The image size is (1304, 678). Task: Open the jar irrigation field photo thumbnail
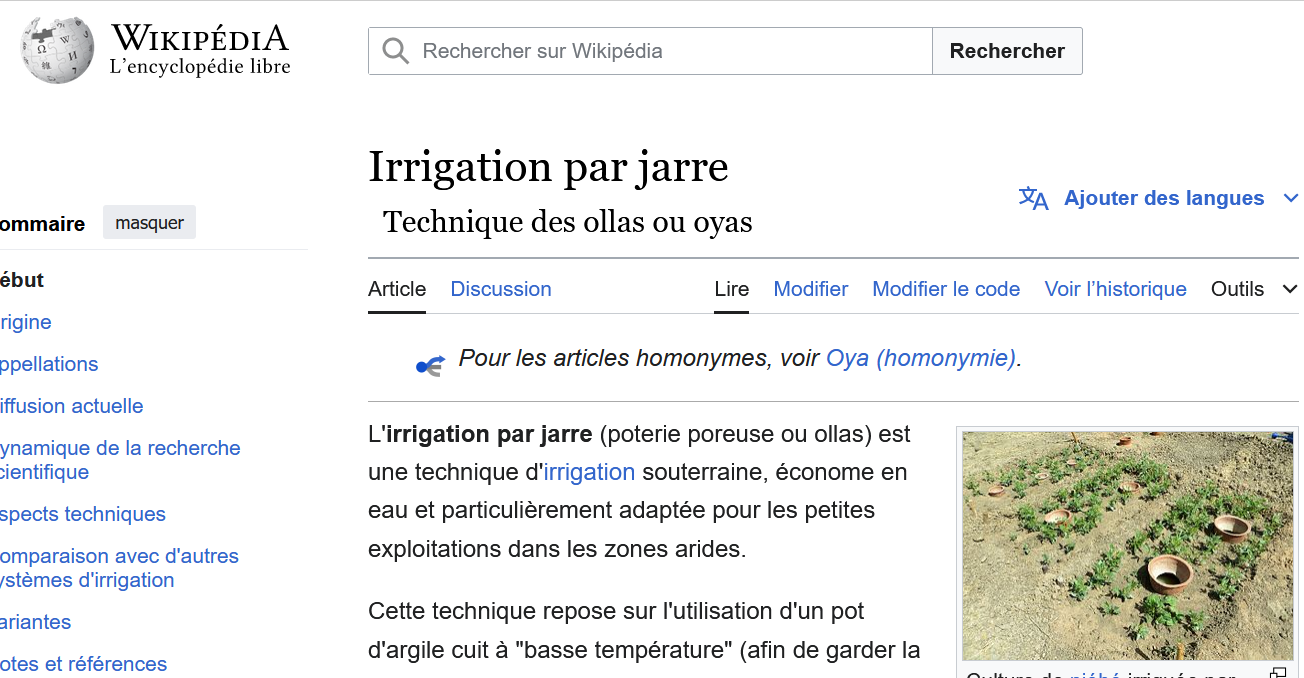click(1127, 545)
